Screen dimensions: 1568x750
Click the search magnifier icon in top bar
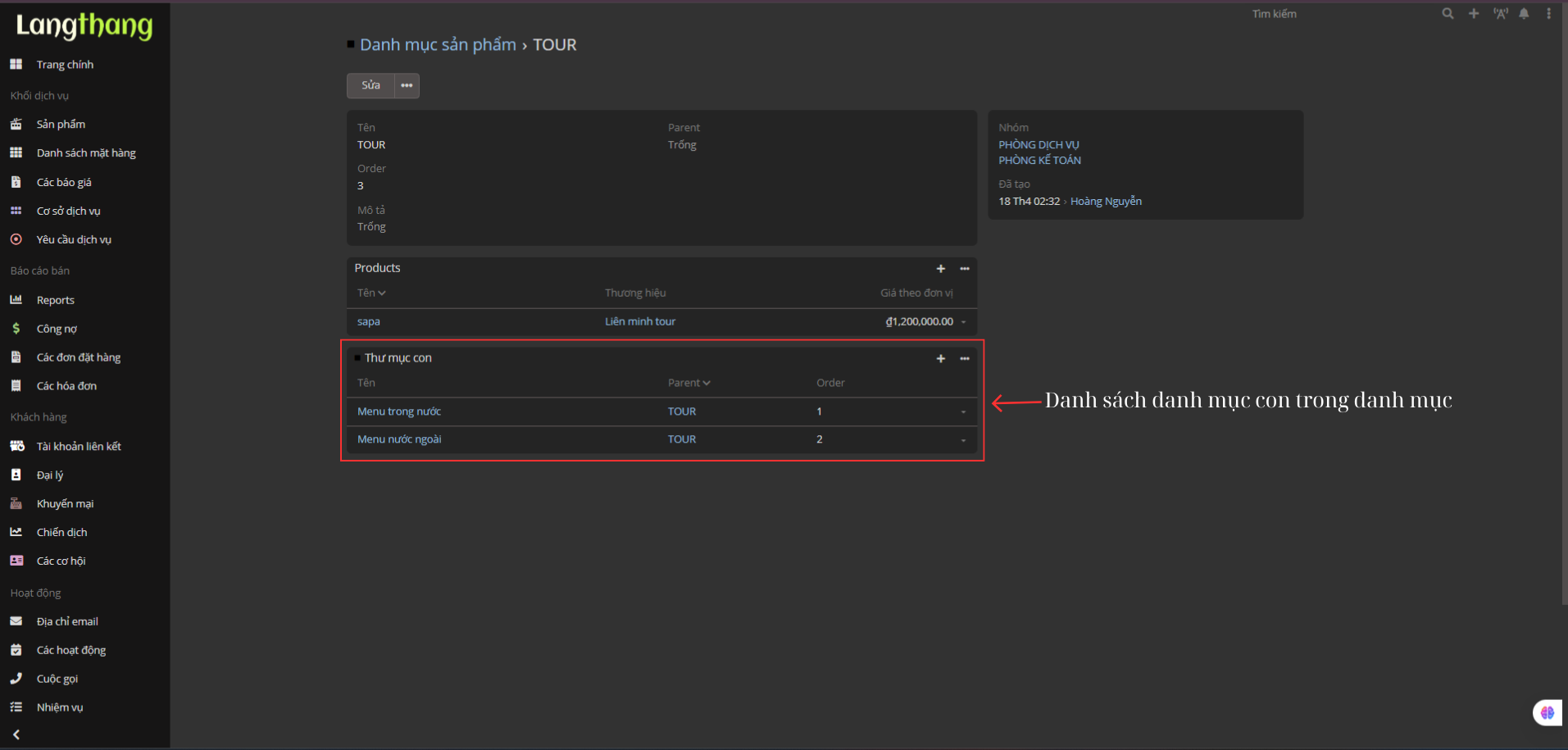[x=1448, y=14]
